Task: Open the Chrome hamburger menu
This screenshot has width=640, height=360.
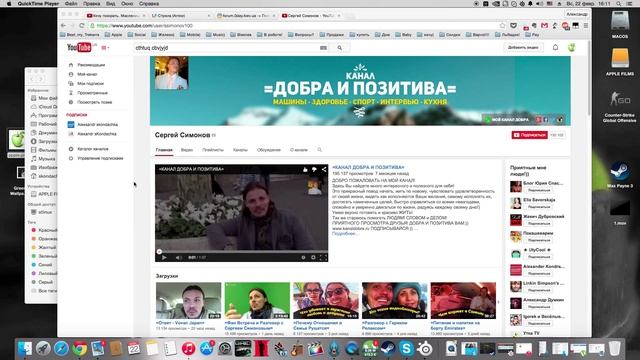Action: point(585,25)
